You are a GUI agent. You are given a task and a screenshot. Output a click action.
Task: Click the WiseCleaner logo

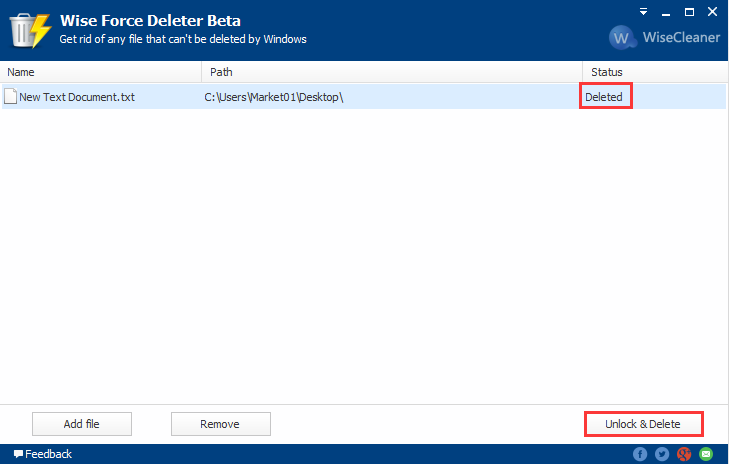(x=664, y=37)
